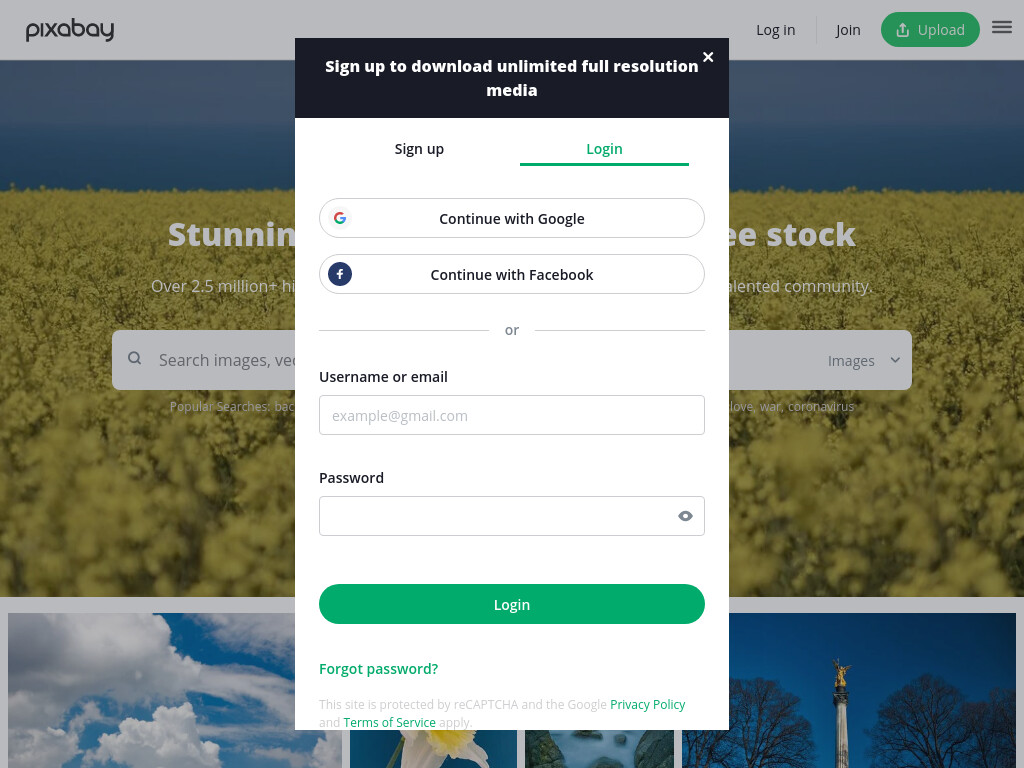
Task: Toggle password visibility eye icon
Action: click(x=685, y=516)
